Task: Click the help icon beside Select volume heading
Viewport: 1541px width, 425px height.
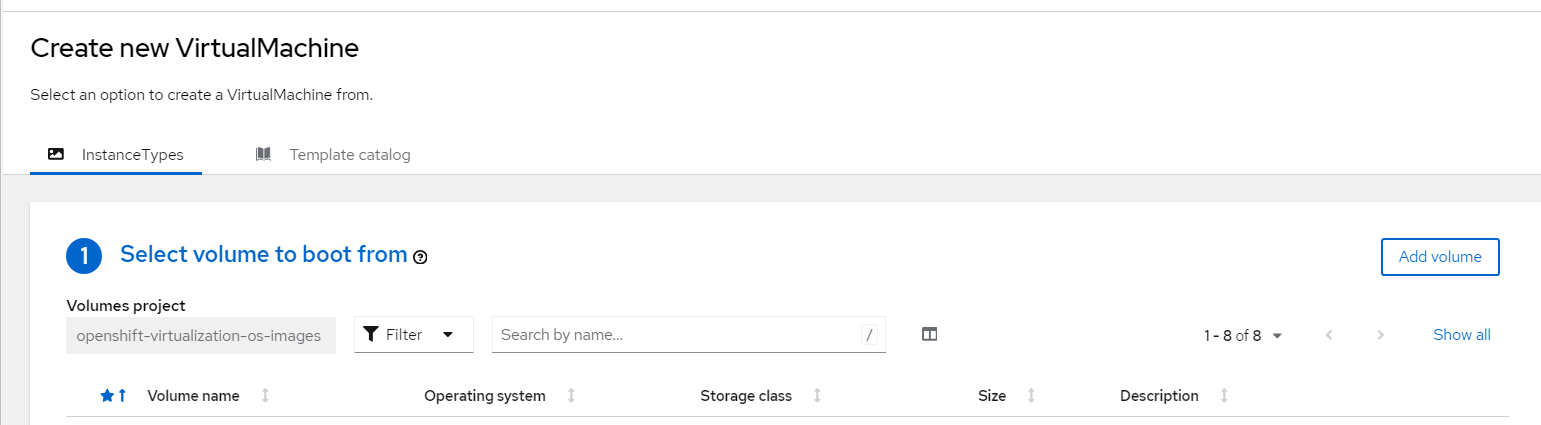Action: [420, 257]
